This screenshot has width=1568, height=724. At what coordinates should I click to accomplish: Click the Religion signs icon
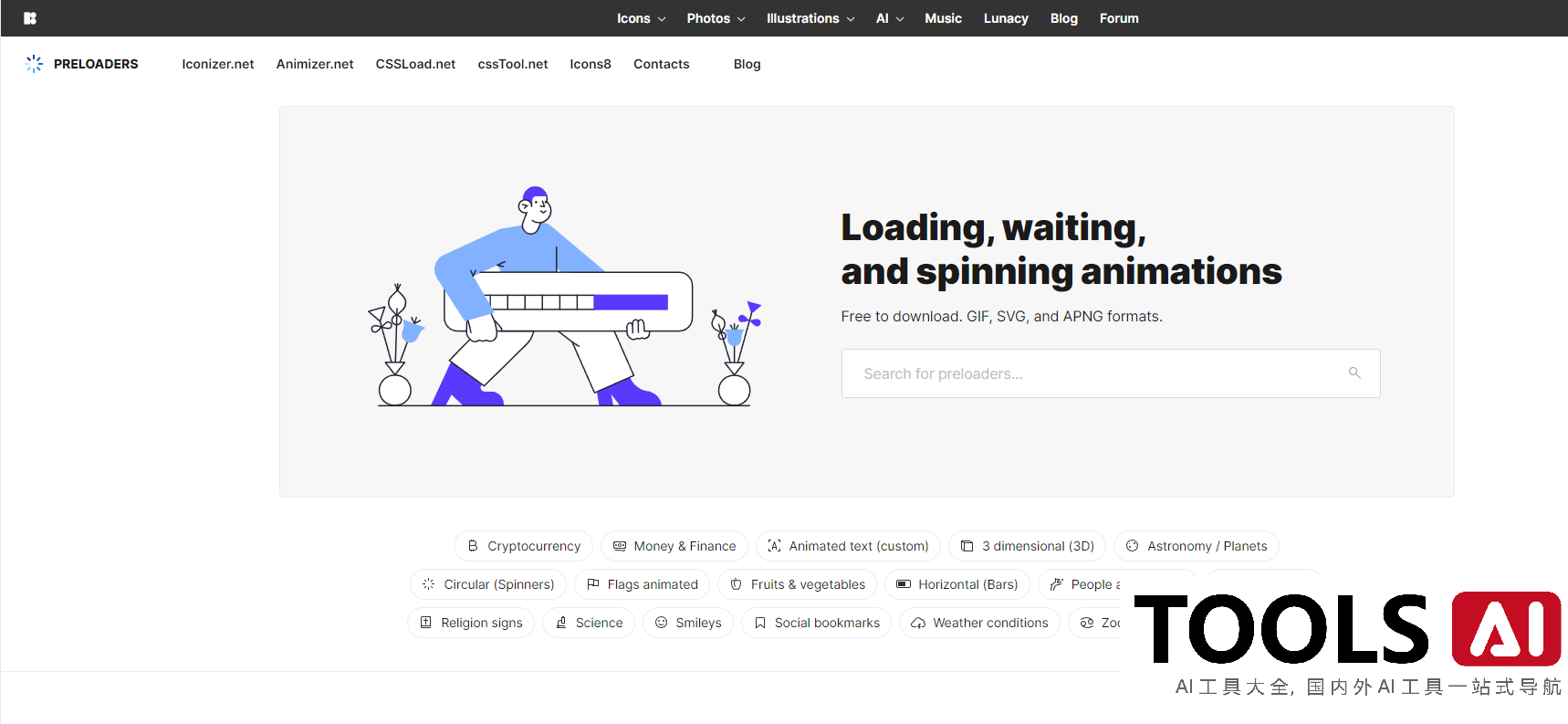426,623
